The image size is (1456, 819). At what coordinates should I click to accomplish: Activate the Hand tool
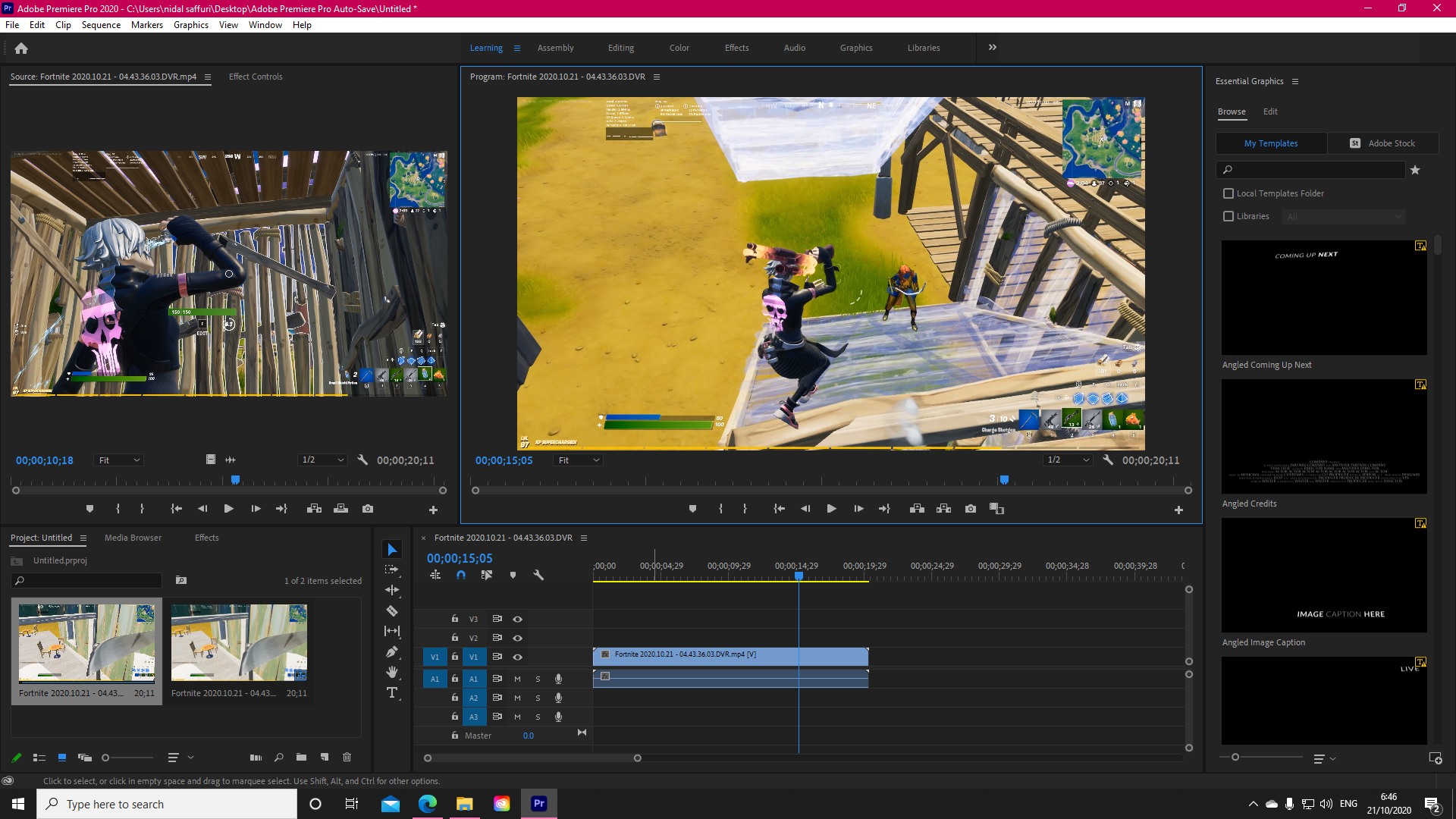[392, 672]
